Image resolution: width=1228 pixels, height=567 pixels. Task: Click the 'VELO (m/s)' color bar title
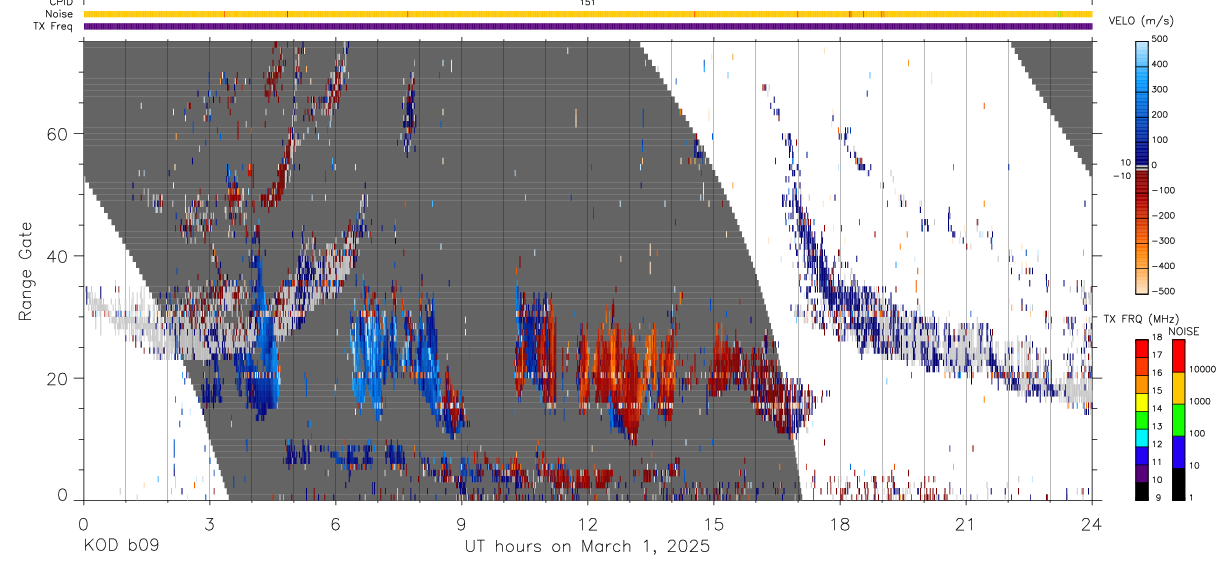[x=1143, y=20]
